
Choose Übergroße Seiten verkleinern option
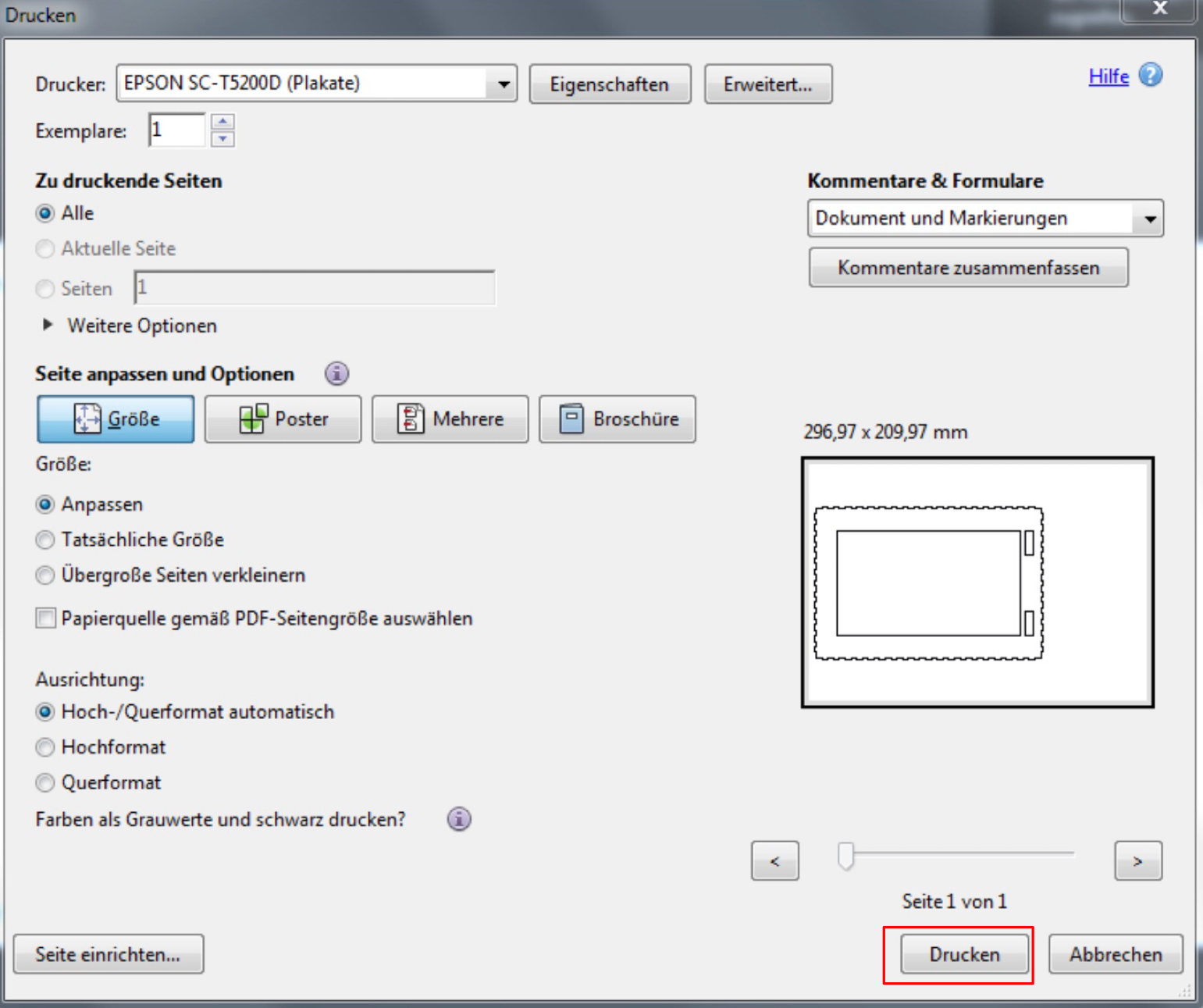tap(45, 575)
